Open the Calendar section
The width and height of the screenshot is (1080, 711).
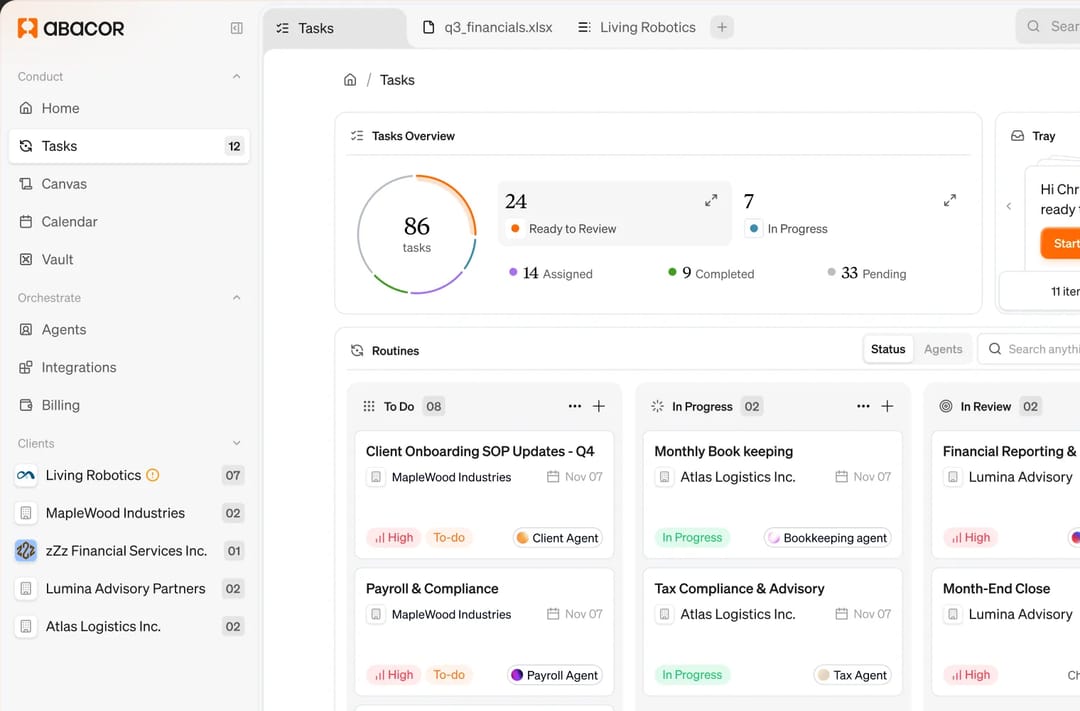(129, 222)
